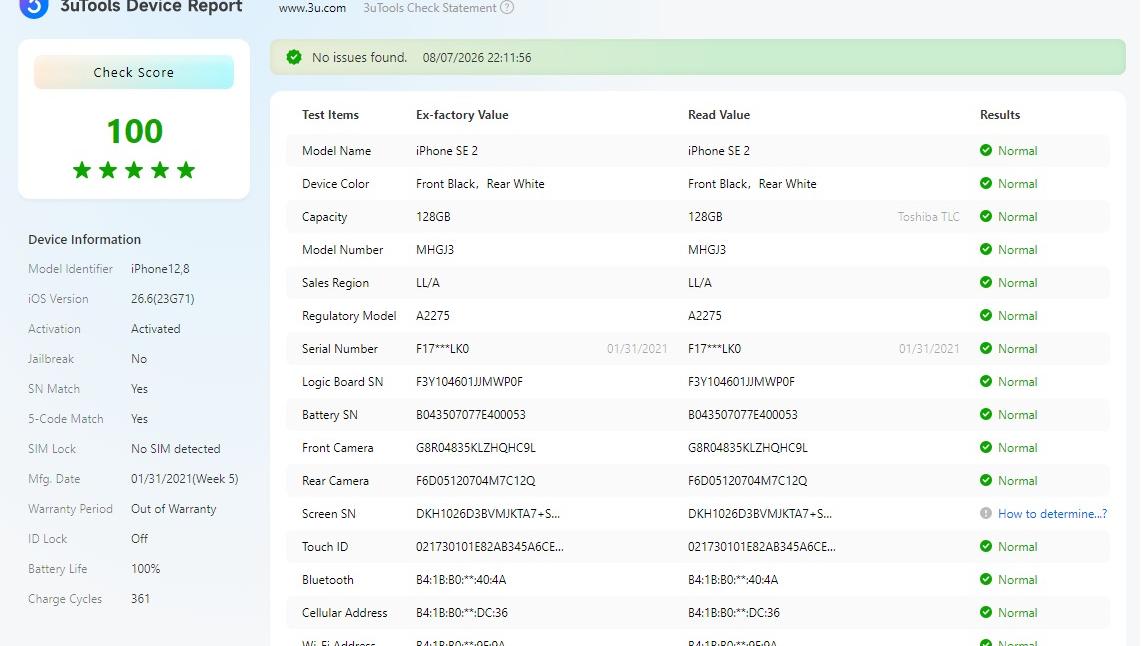
Task: Click the Results column header
Action: [x=1000, y=115]
